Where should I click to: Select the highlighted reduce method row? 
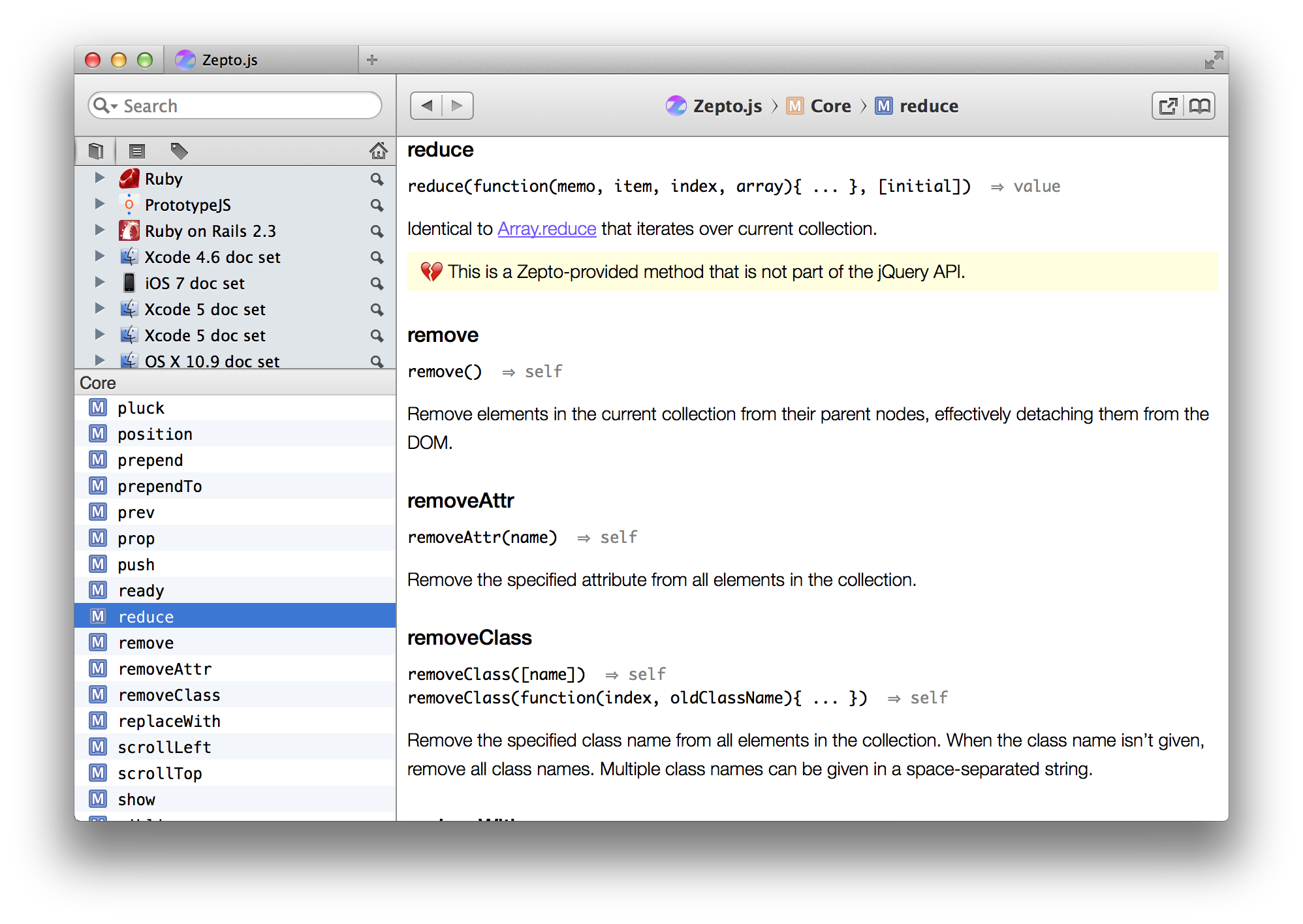(x=235, y=617)
